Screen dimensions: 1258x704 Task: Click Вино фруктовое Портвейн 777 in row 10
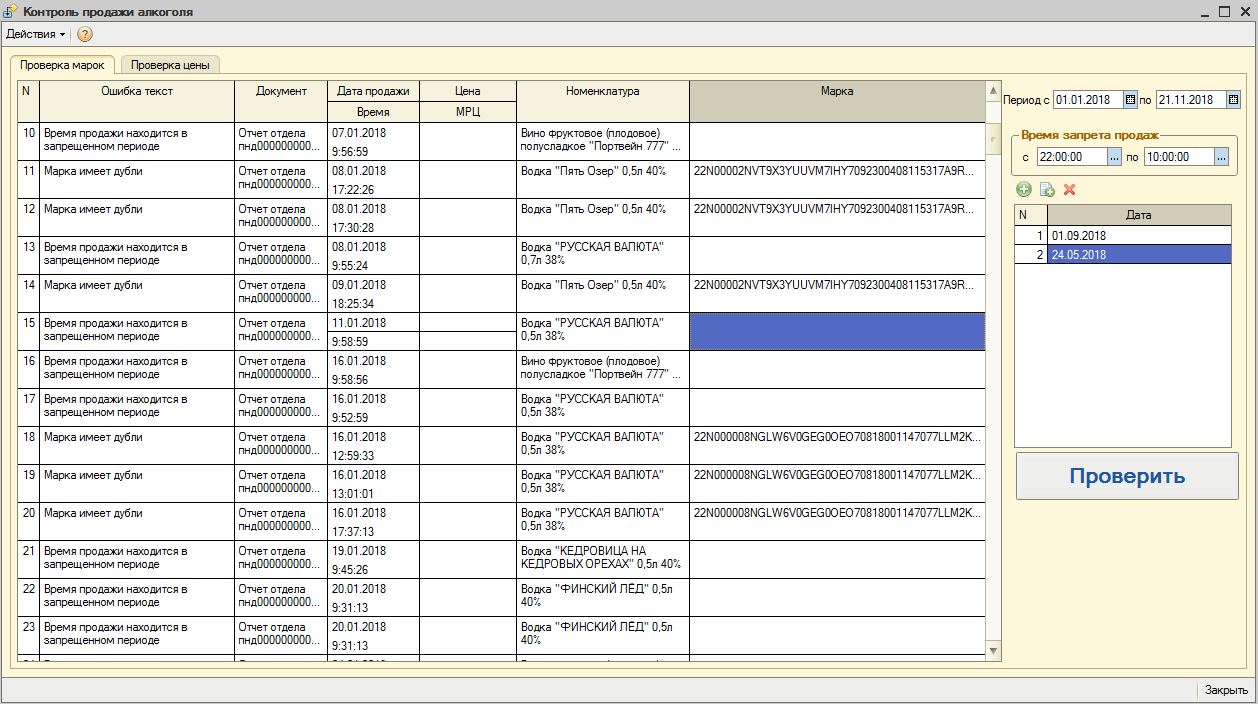pyautogui.click(x=603, y=141)
